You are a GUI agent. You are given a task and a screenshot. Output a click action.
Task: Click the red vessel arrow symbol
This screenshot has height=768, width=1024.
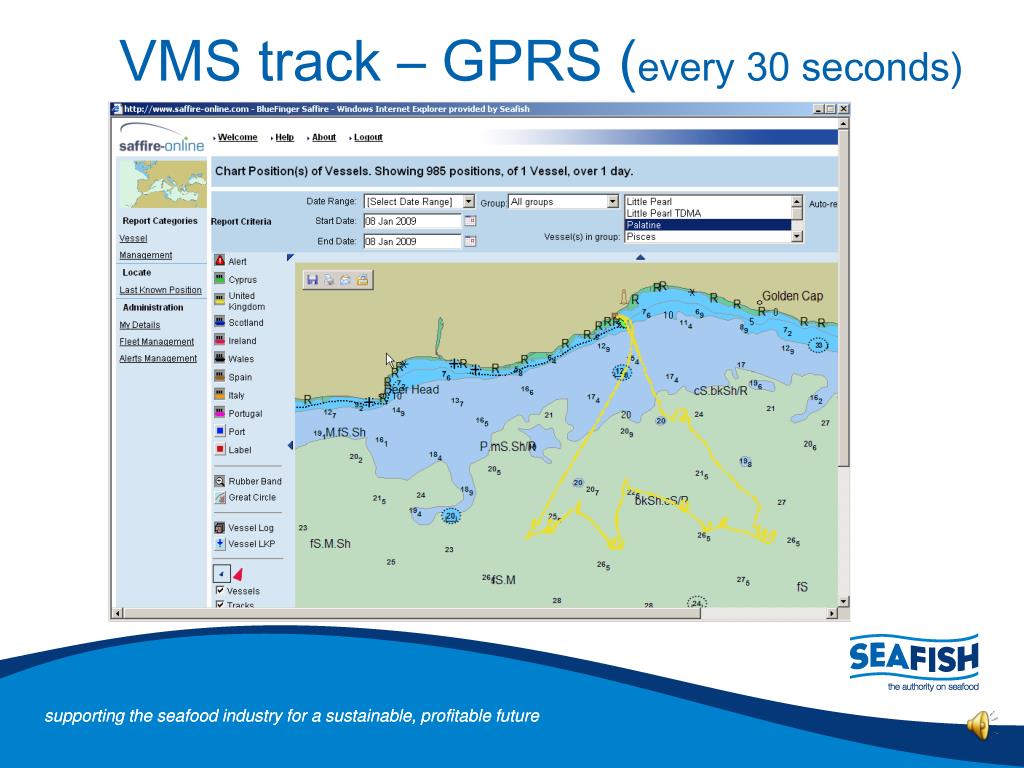(x=238, y=575)
